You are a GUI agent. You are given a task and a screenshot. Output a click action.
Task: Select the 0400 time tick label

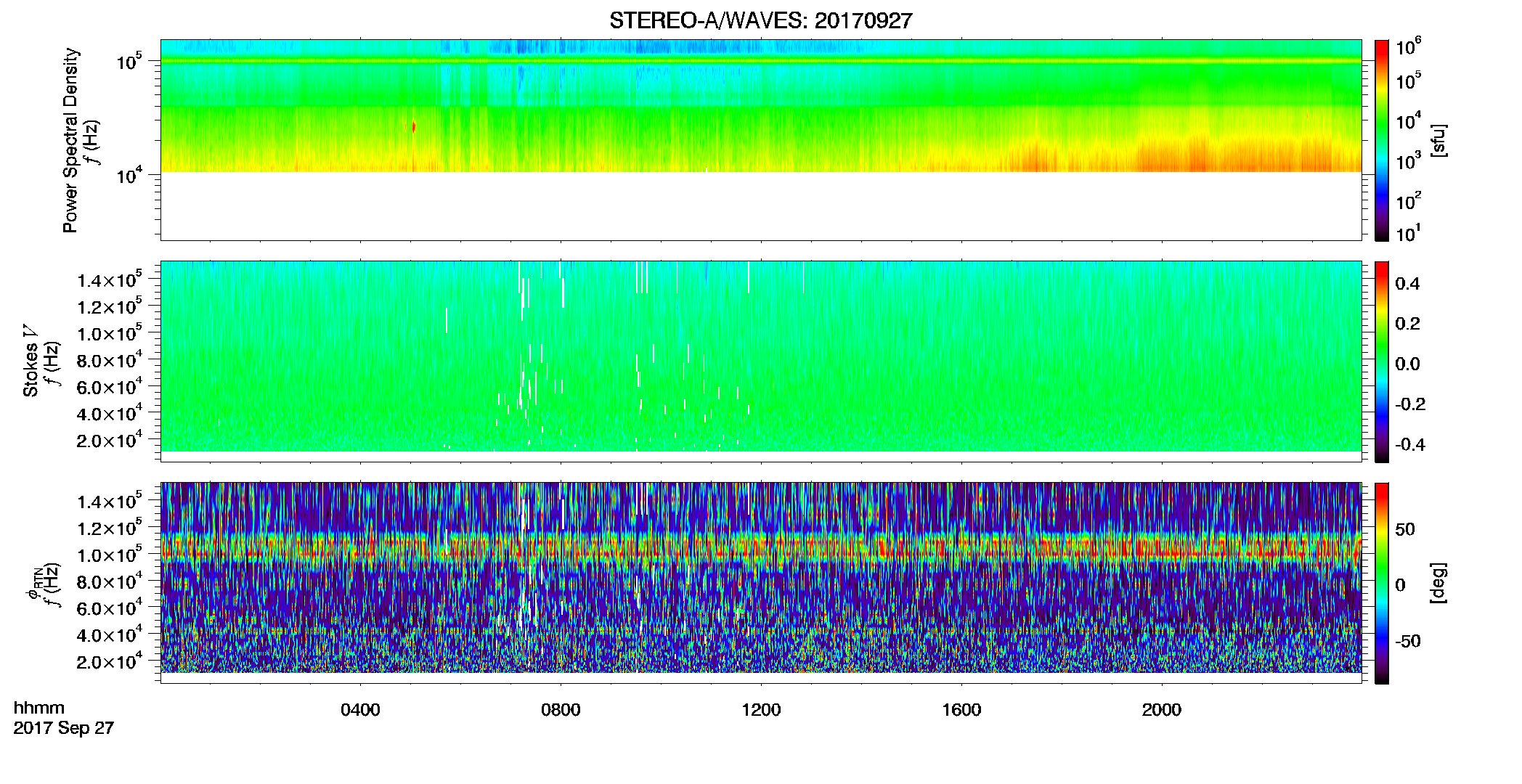click(360, 710)
